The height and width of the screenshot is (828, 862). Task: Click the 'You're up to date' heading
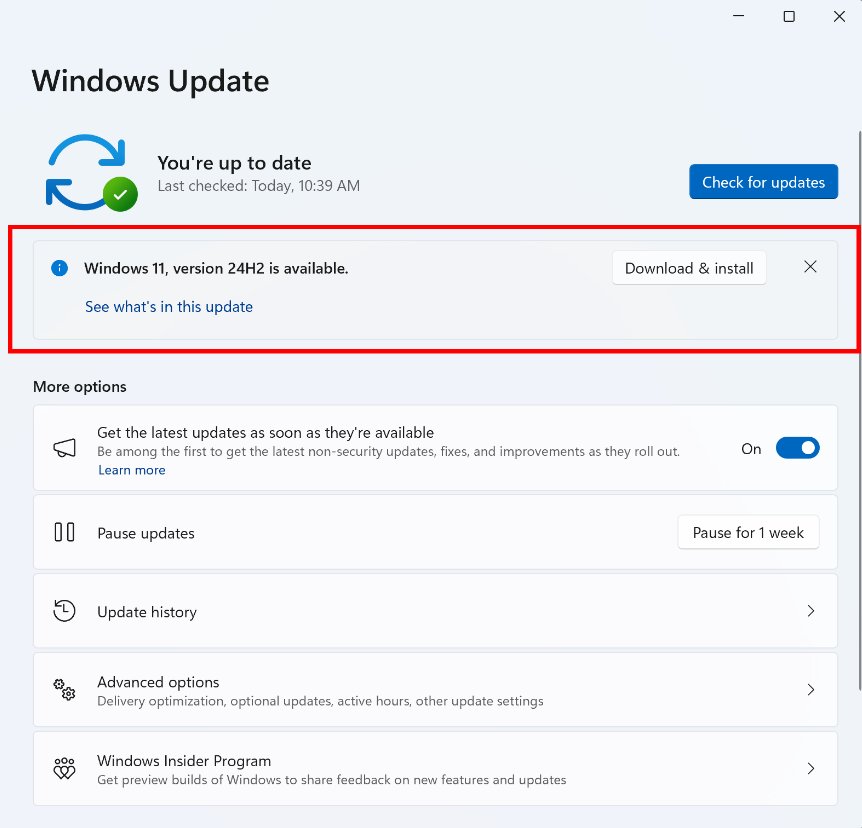[x=234, y=163]
